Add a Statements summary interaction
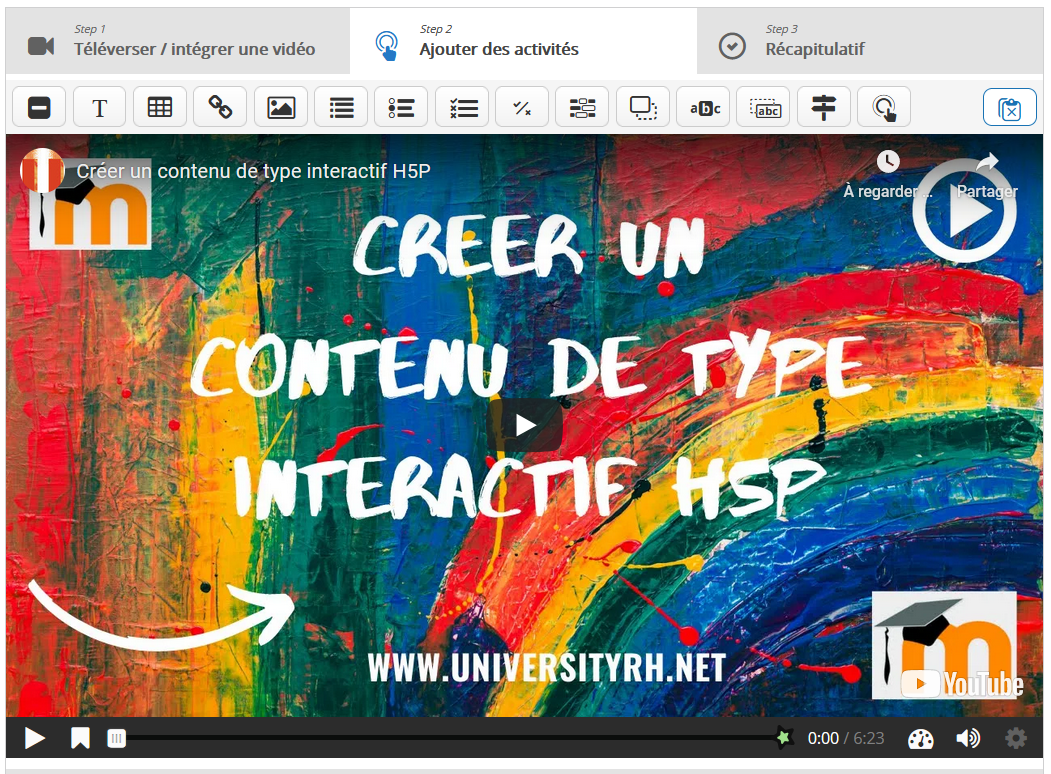This screenshot has height=774, width=1051. (x=341, y=107)
